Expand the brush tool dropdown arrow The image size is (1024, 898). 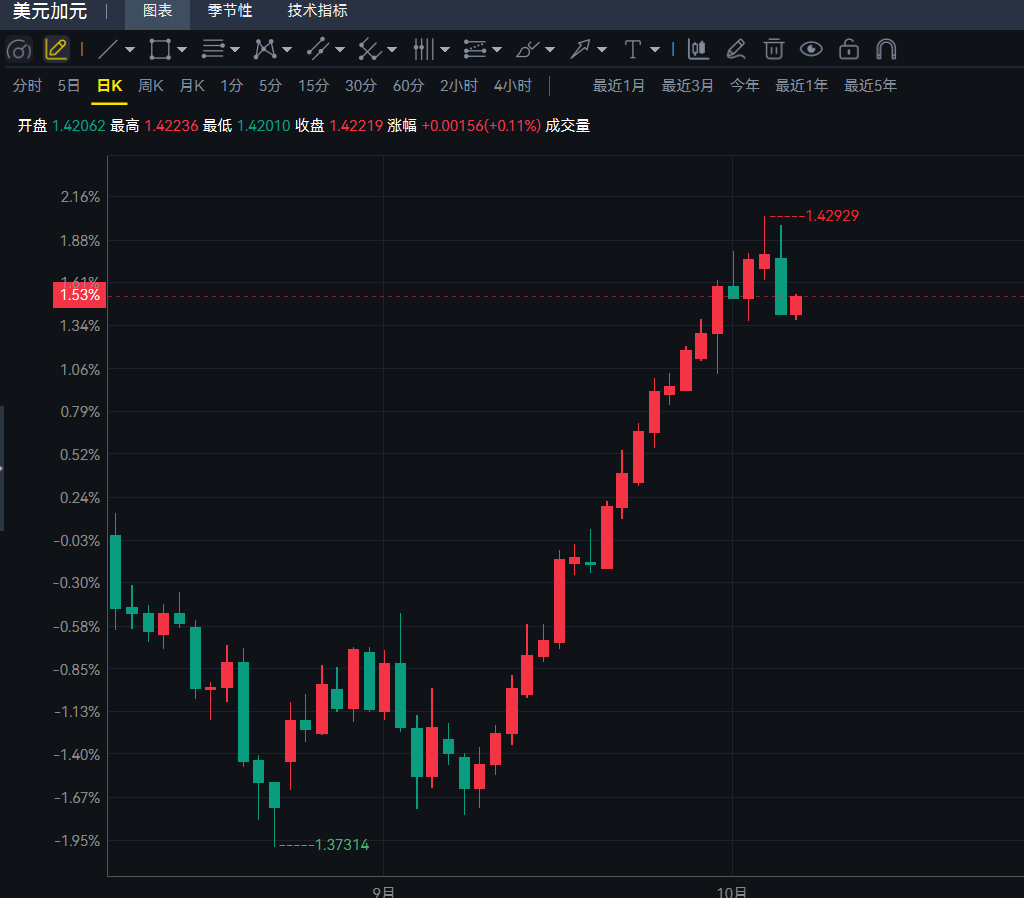[x=550, y=50]
